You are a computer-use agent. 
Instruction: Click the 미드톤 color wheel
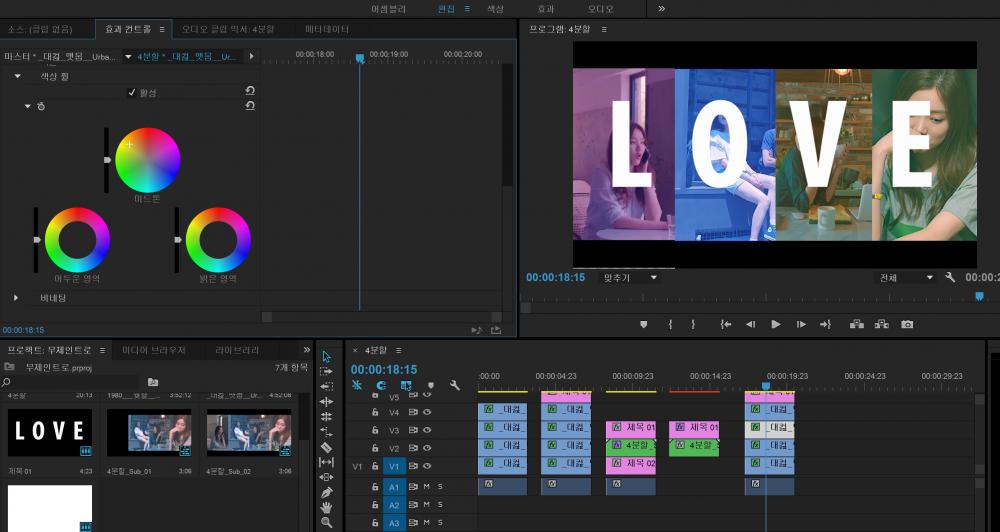coord(147,160)
